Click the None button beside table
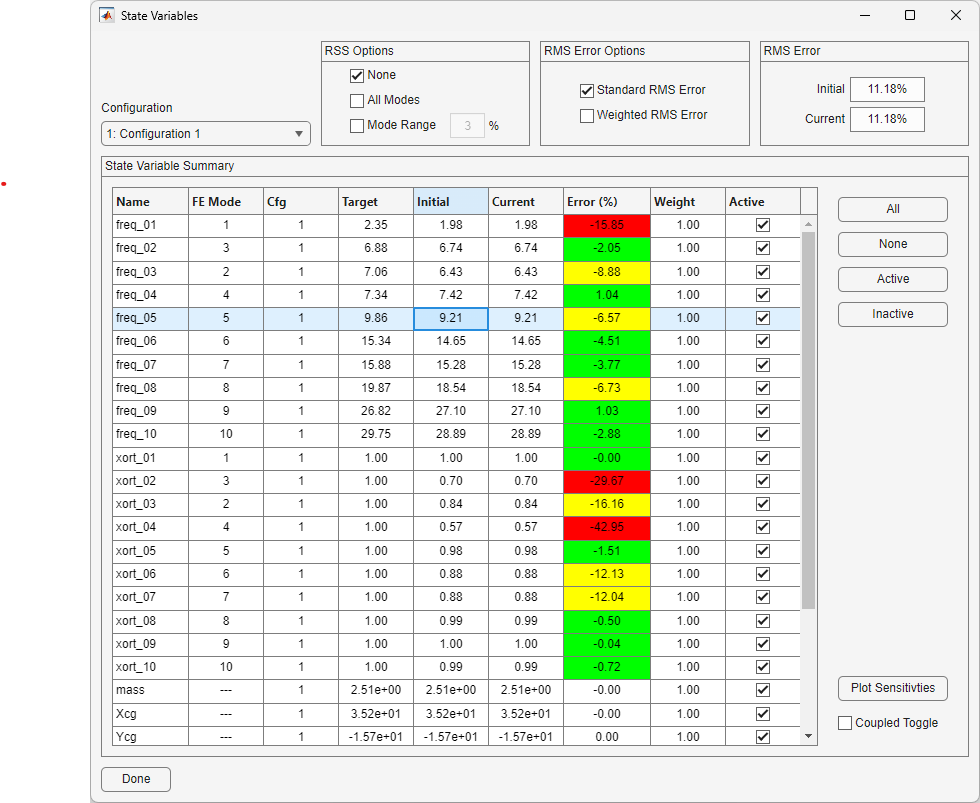 click(x=892, y=244)
